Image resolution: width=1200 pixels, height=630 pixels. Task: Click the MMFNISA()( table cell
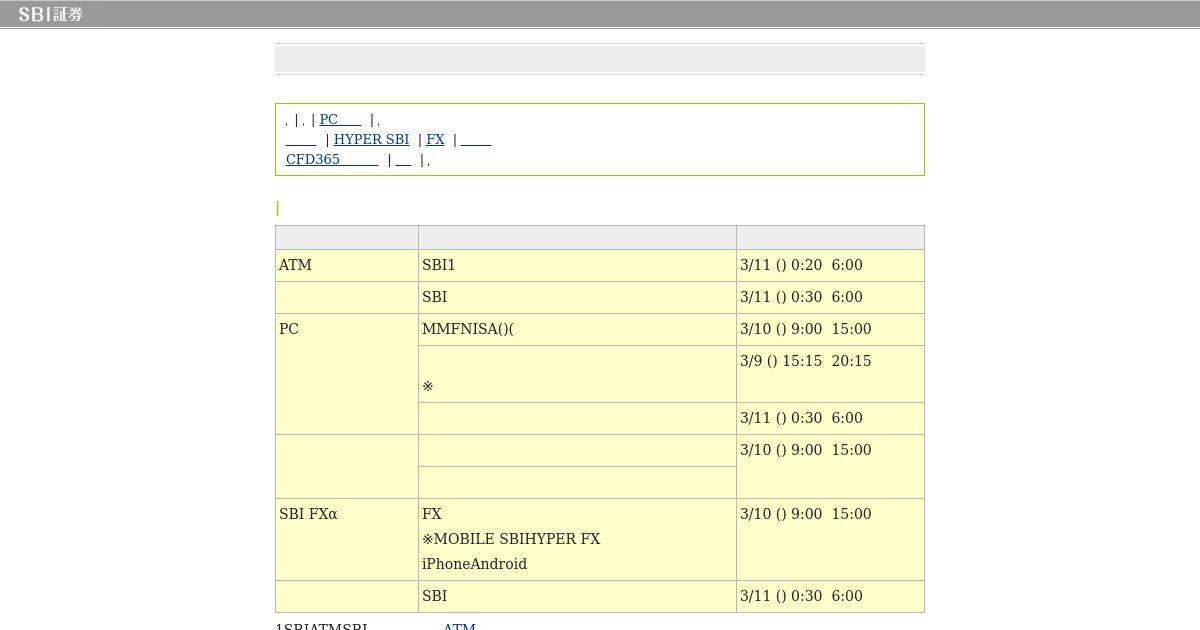pyautogui.click(x=577, y=329)
